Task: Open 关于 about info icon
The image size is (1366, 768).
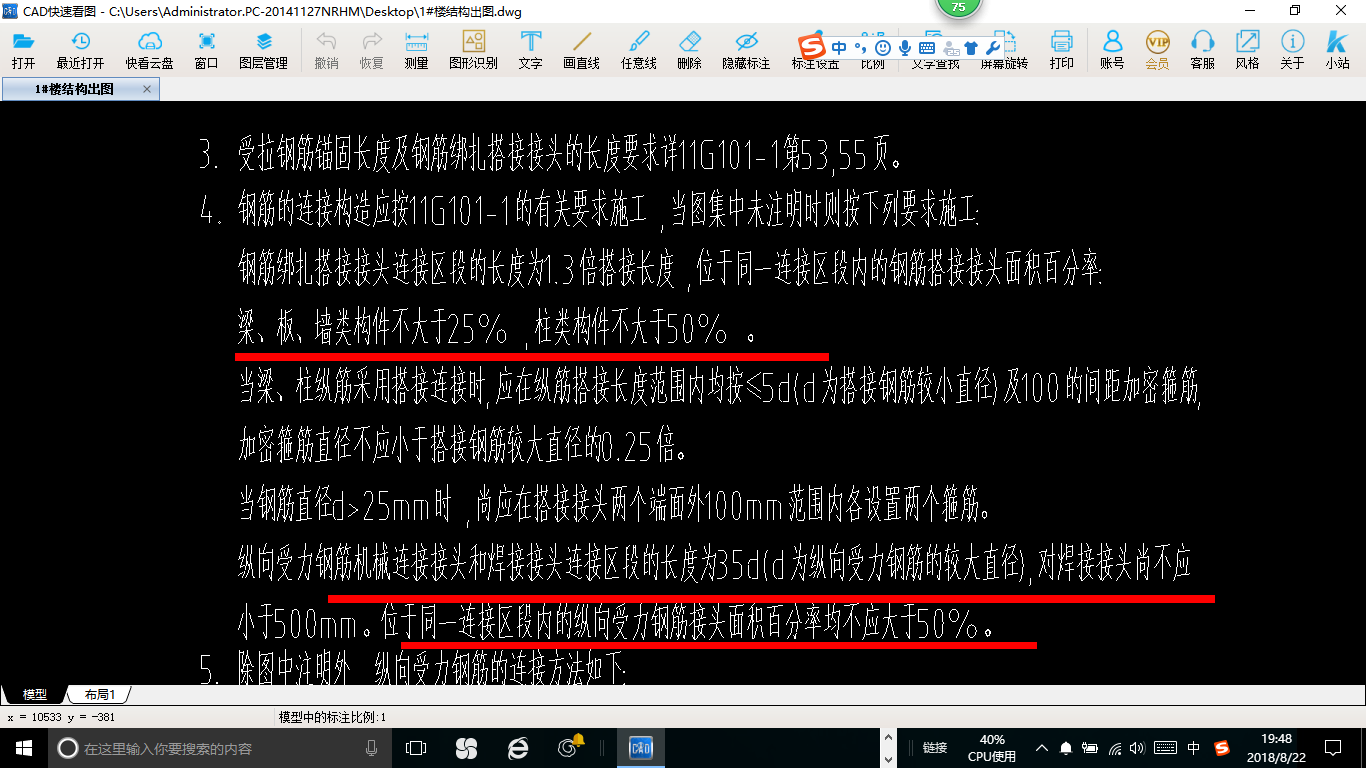Action: (x=1292, y=50)
